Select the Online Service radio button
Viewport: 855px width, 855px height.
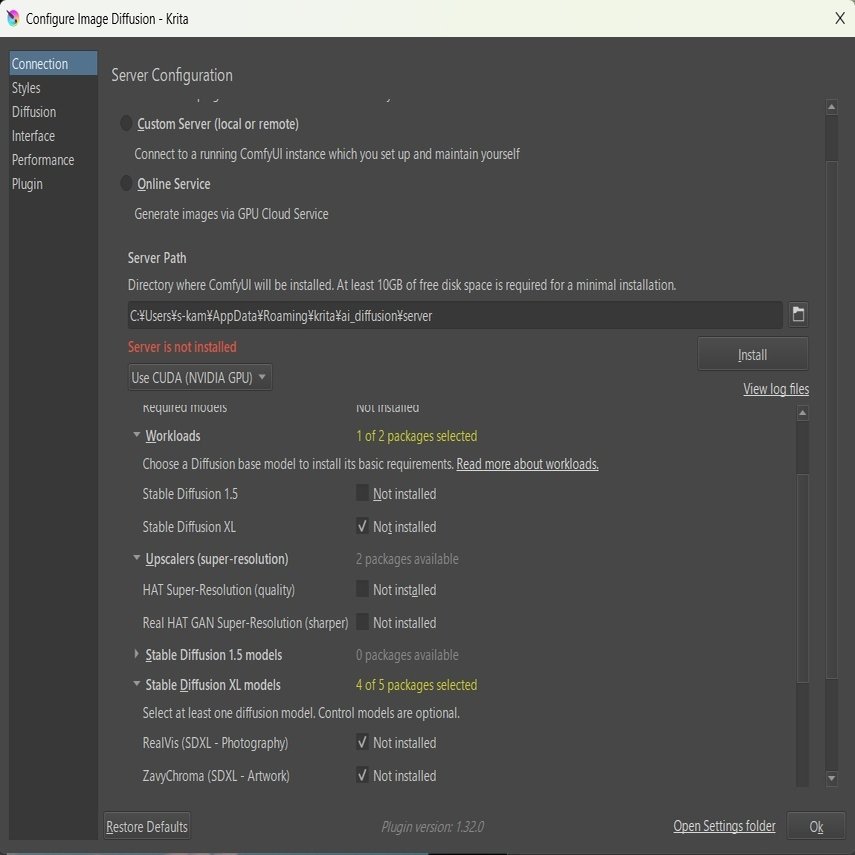(126, 183)
